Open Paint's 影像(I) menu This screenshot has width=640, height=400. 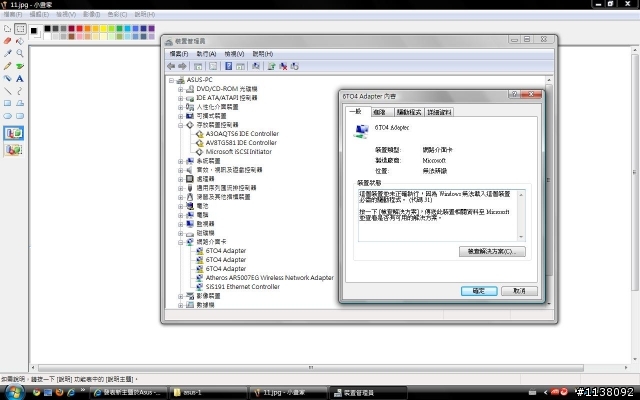91,14
